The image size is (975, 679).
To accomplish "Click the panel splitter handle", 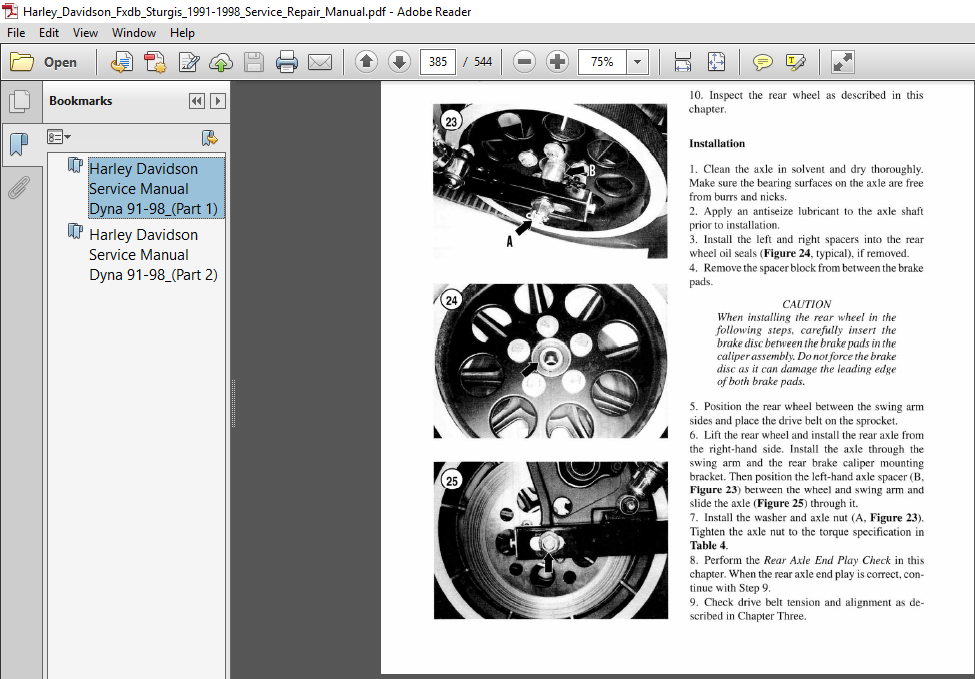I will 233,403.
